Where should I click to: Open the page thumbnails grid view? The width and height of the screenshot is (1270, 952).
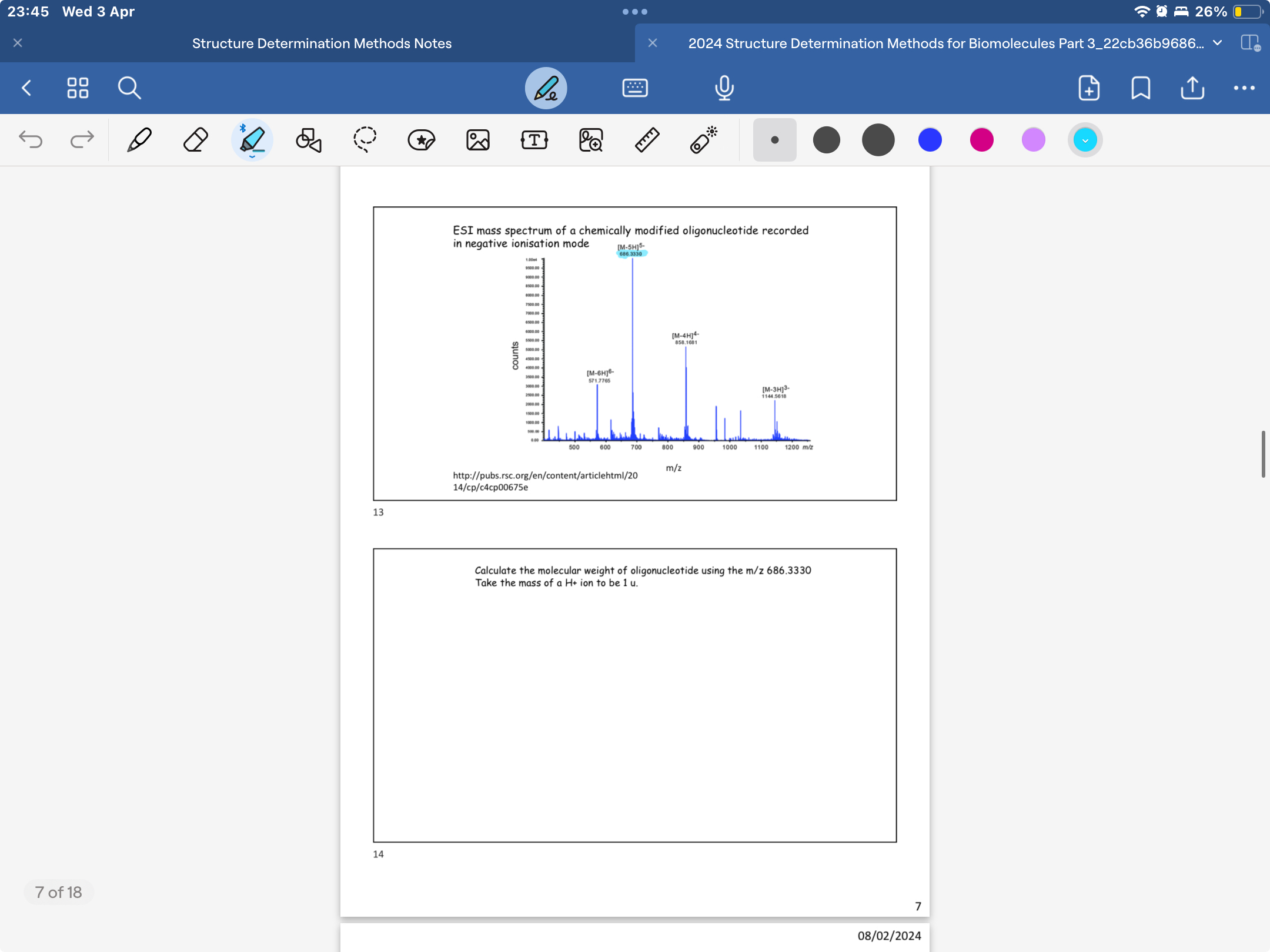pyautogui.click(x=78, y=88)
